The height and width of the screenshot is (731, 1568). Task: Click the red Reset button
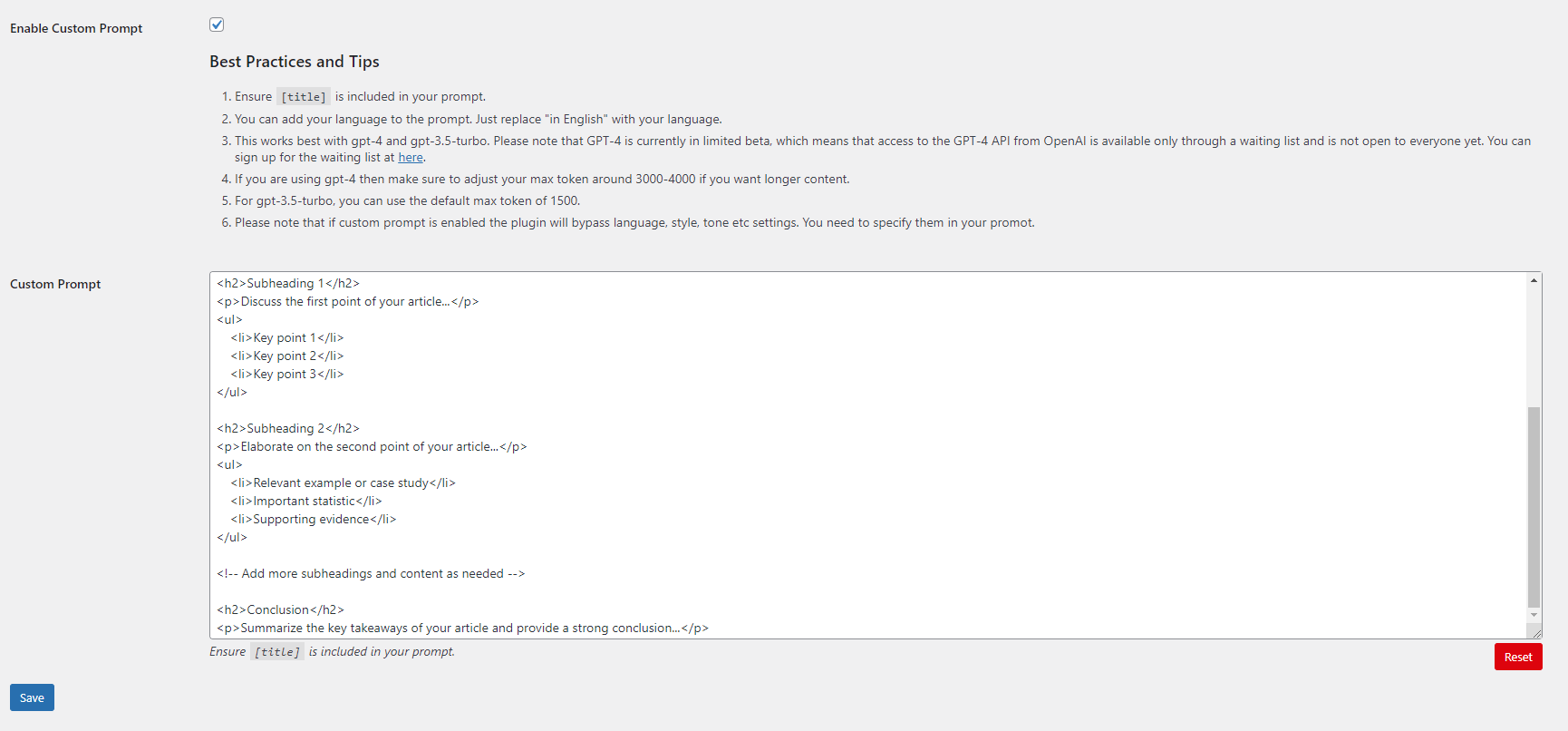[x=1518, y=657]
